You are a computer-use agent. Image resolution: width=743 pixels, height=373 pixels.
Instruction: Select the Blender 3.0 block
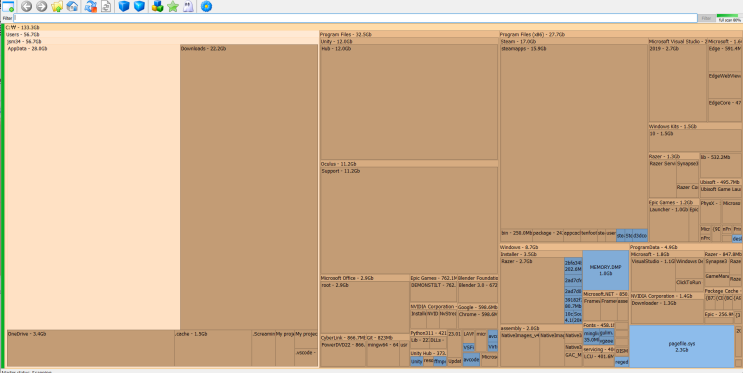pos(478,291)
